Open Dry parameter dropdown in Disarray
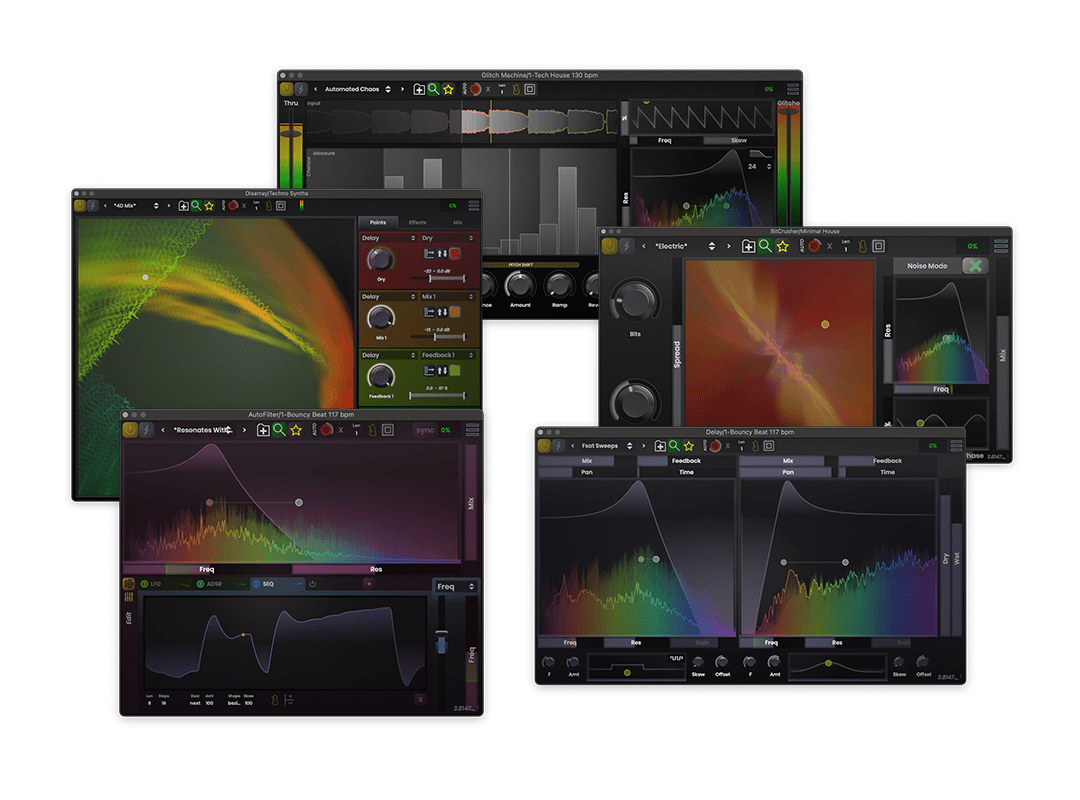The height and width of the screenshot is (800, 1080). click(x=448, y=238)
